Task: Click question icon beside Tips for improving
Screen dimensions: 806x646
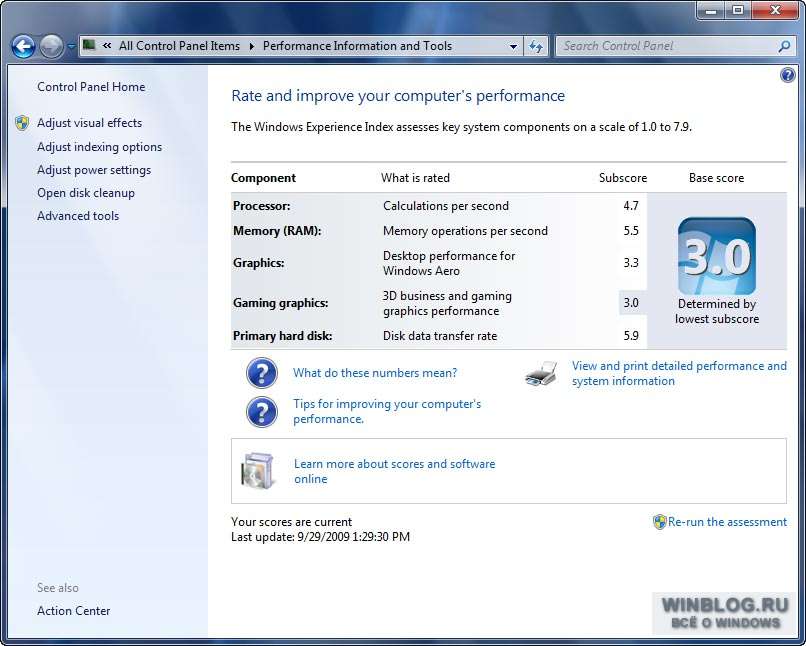Action: click(262, 412)
